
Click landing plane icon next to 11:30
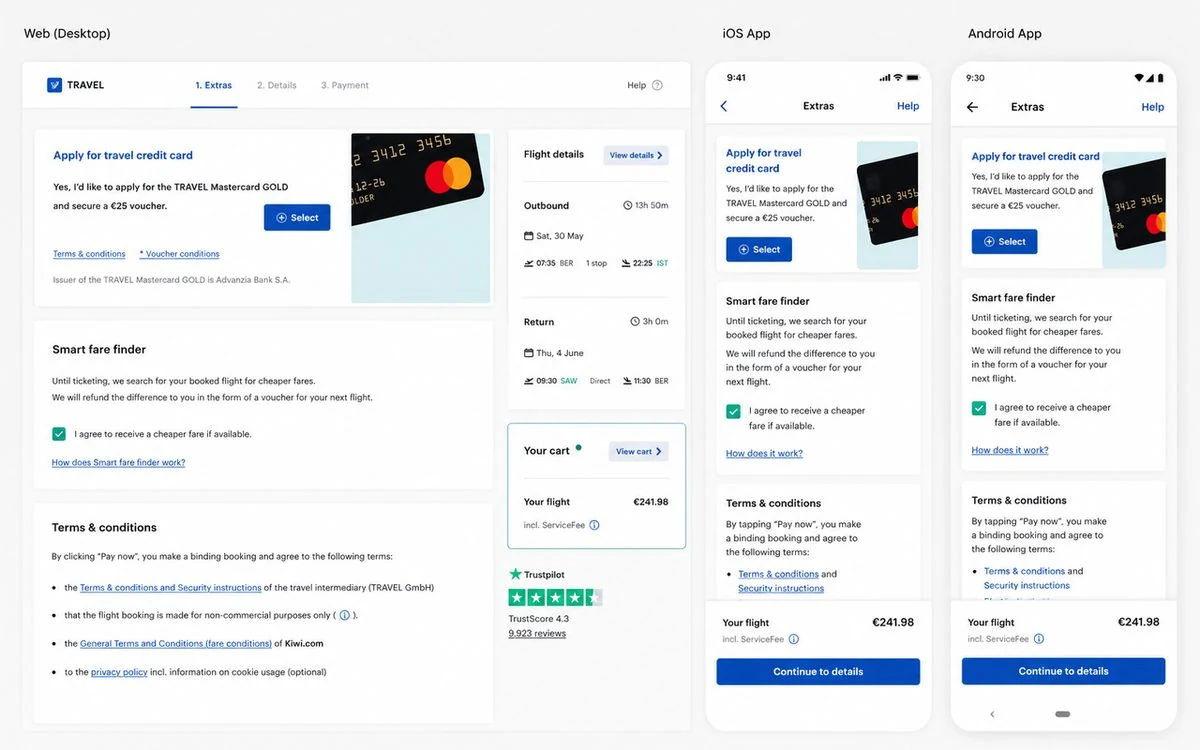(626, 381)
